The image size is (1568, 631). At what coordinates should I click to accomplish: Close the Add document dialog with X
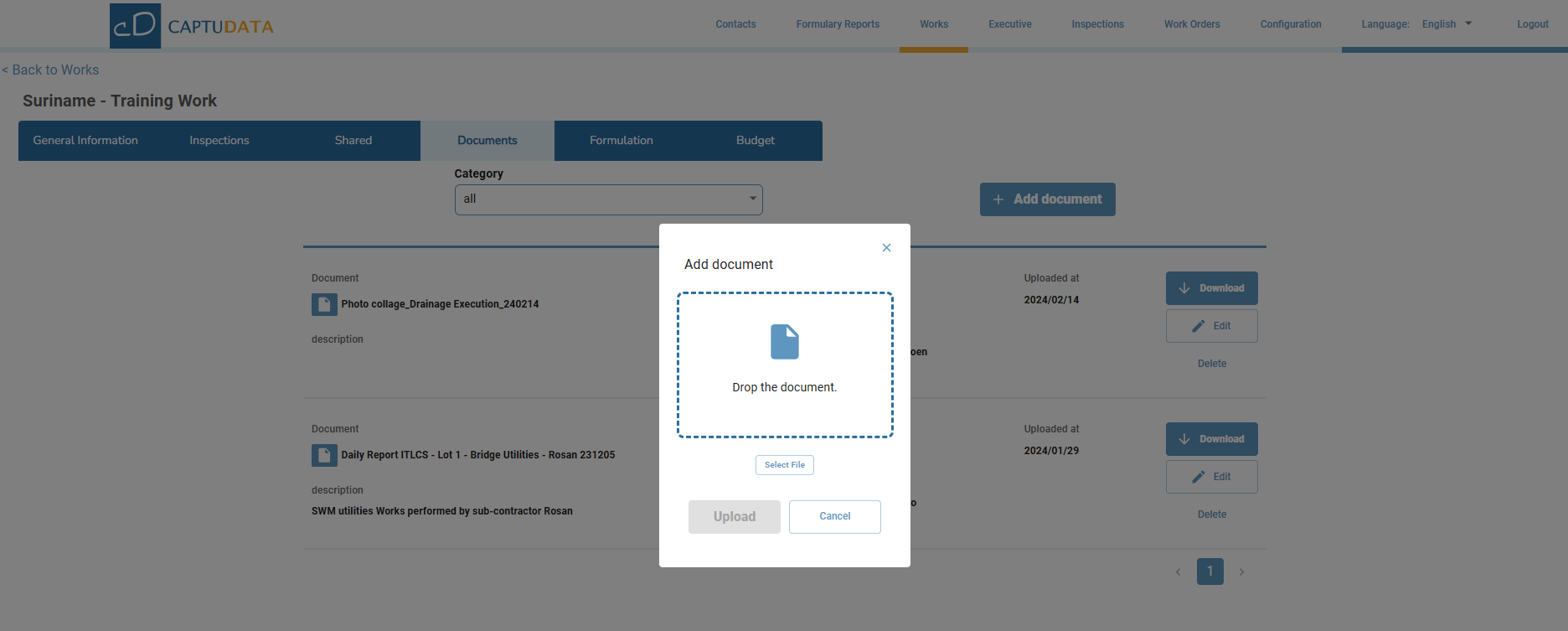click(x=886, y=248)
